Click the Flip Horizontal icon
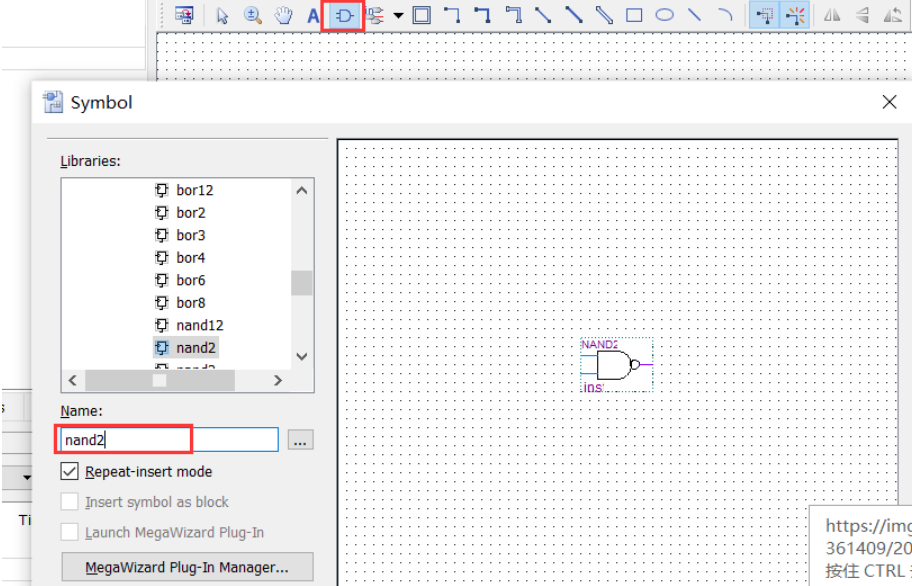Viewport: 912px width, 586px height. pos(832,15)
